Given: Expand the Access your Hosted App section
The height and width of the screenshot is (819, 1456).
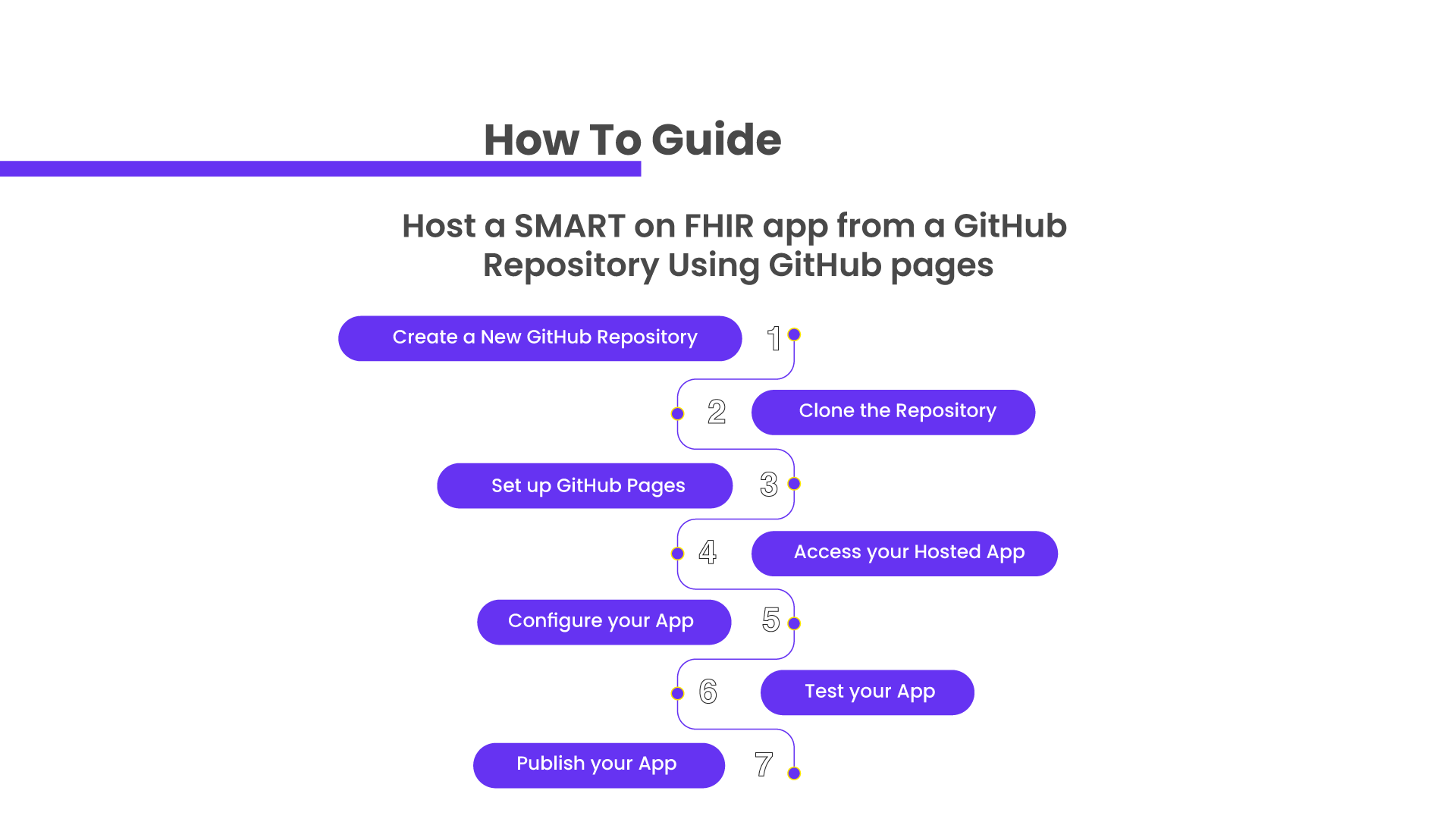Looking at the screenshot, I should click(908, 553).
